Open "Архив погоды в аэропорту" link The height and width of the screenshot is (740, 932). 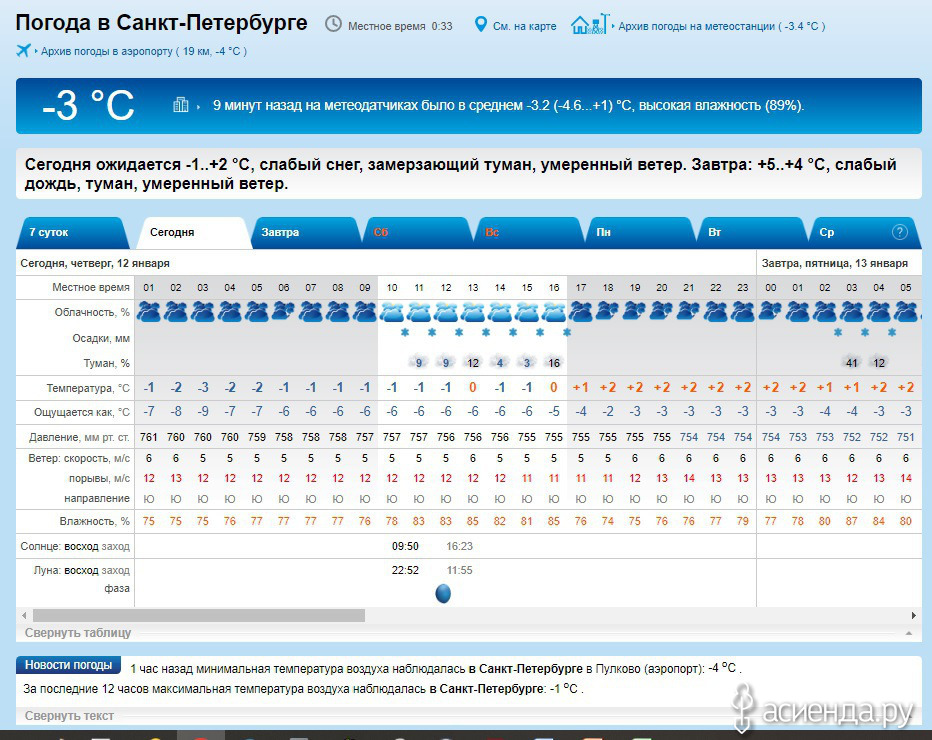144,51
